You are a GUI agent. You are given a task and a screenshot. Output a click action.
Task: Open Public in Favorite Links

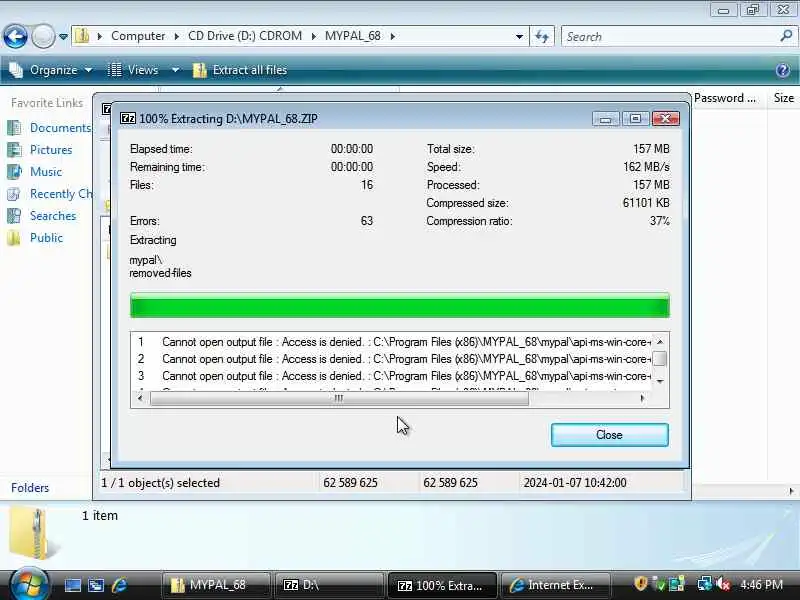[46, 238]
